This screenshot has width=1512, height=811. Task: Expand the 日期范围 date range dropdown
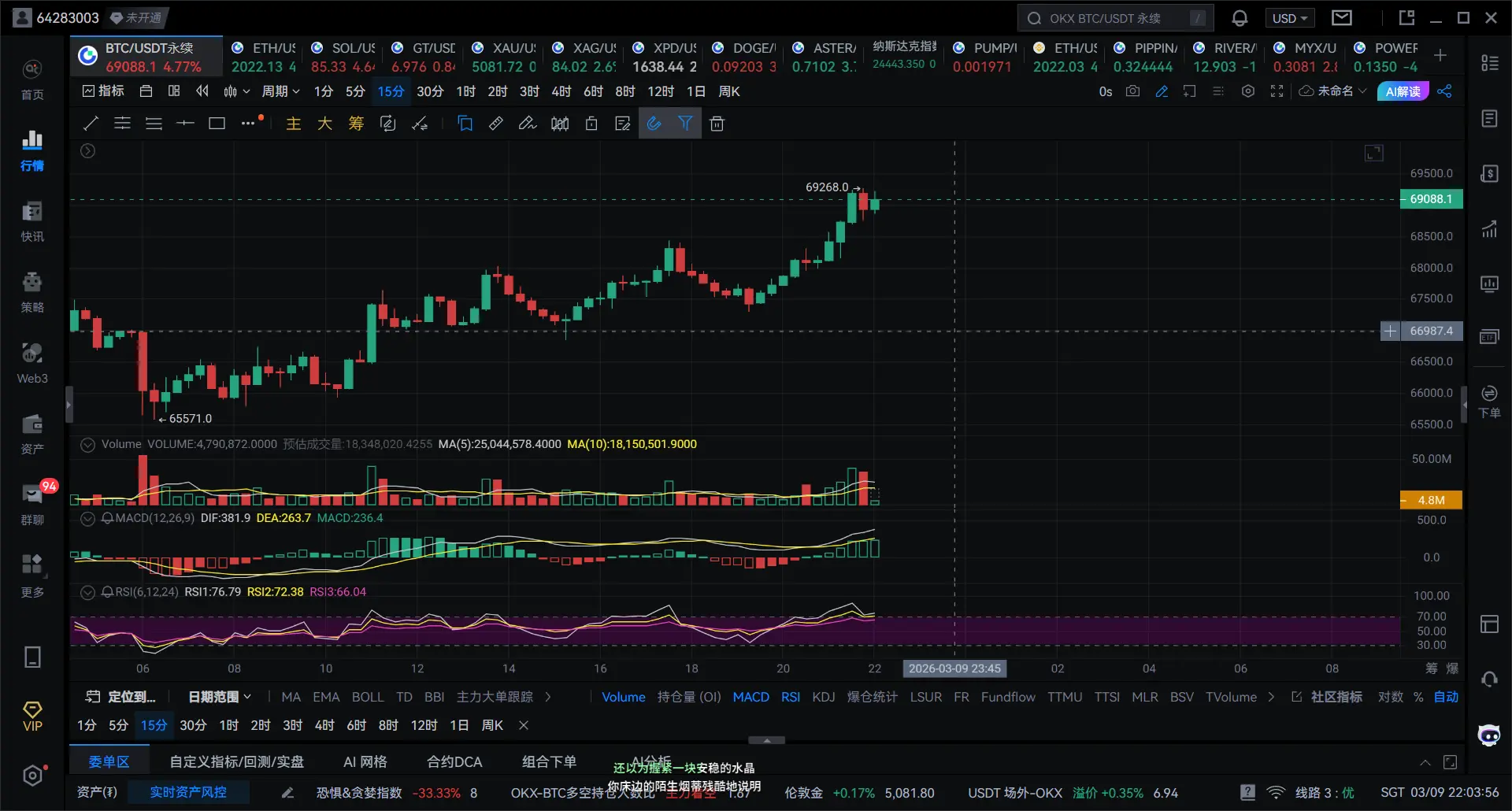(220, 697)
